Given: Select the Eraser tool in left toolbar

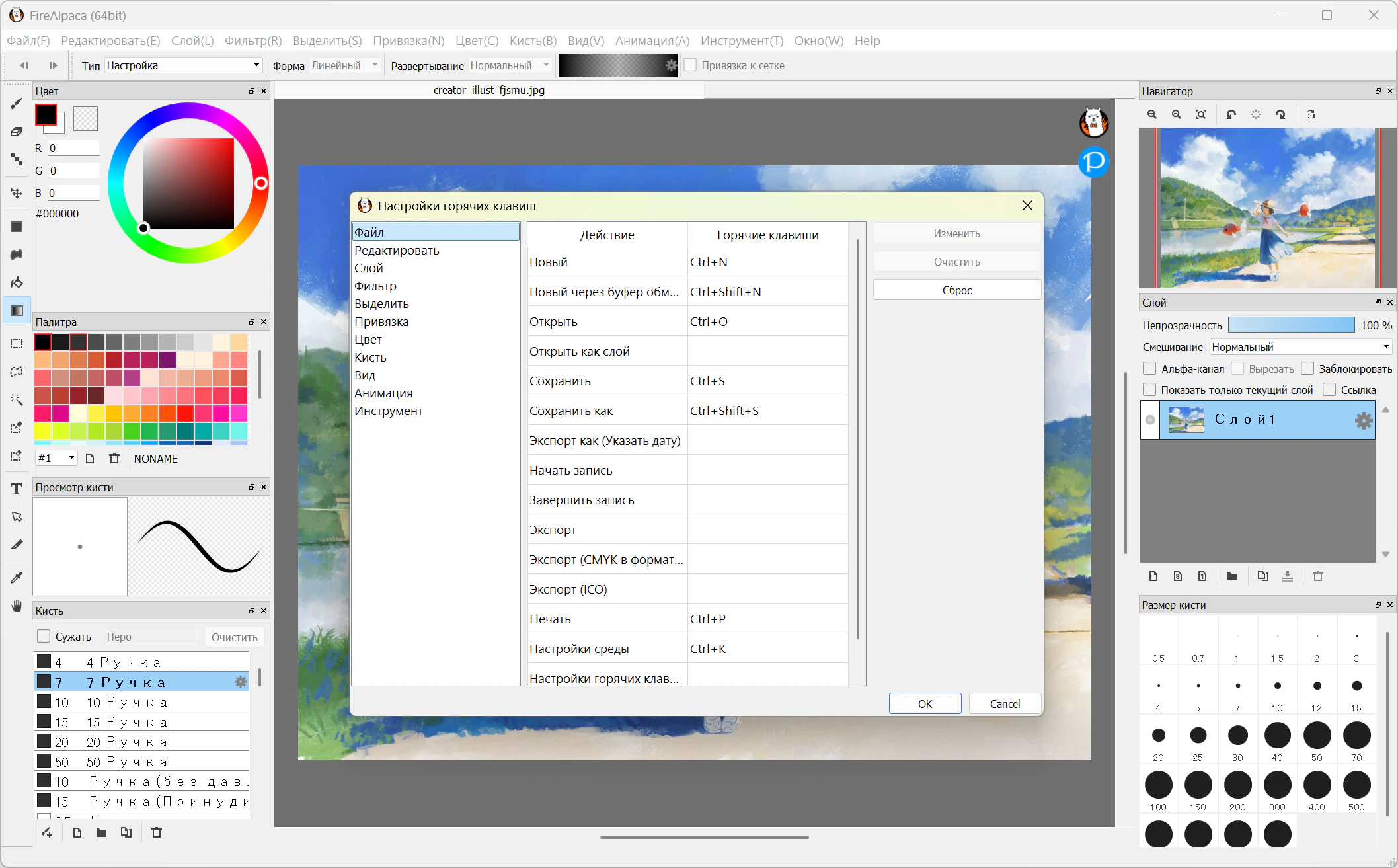Looking at the screenshot, I should pos(17,132).
